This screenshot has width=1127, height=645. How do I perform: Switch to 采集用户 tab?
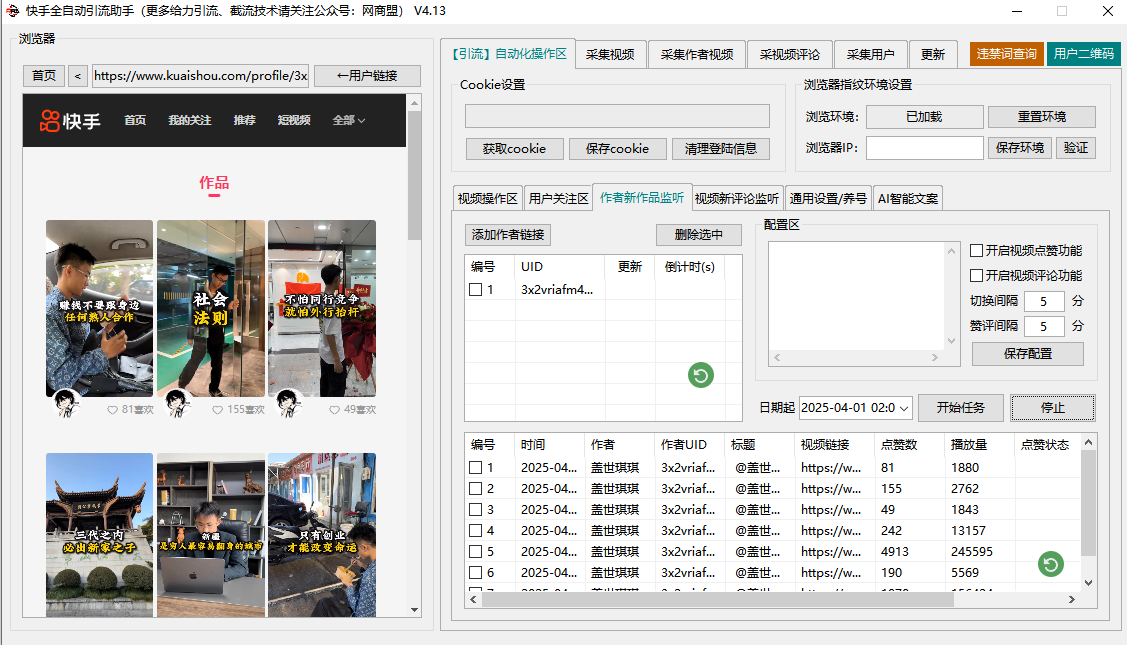point(870,55)
